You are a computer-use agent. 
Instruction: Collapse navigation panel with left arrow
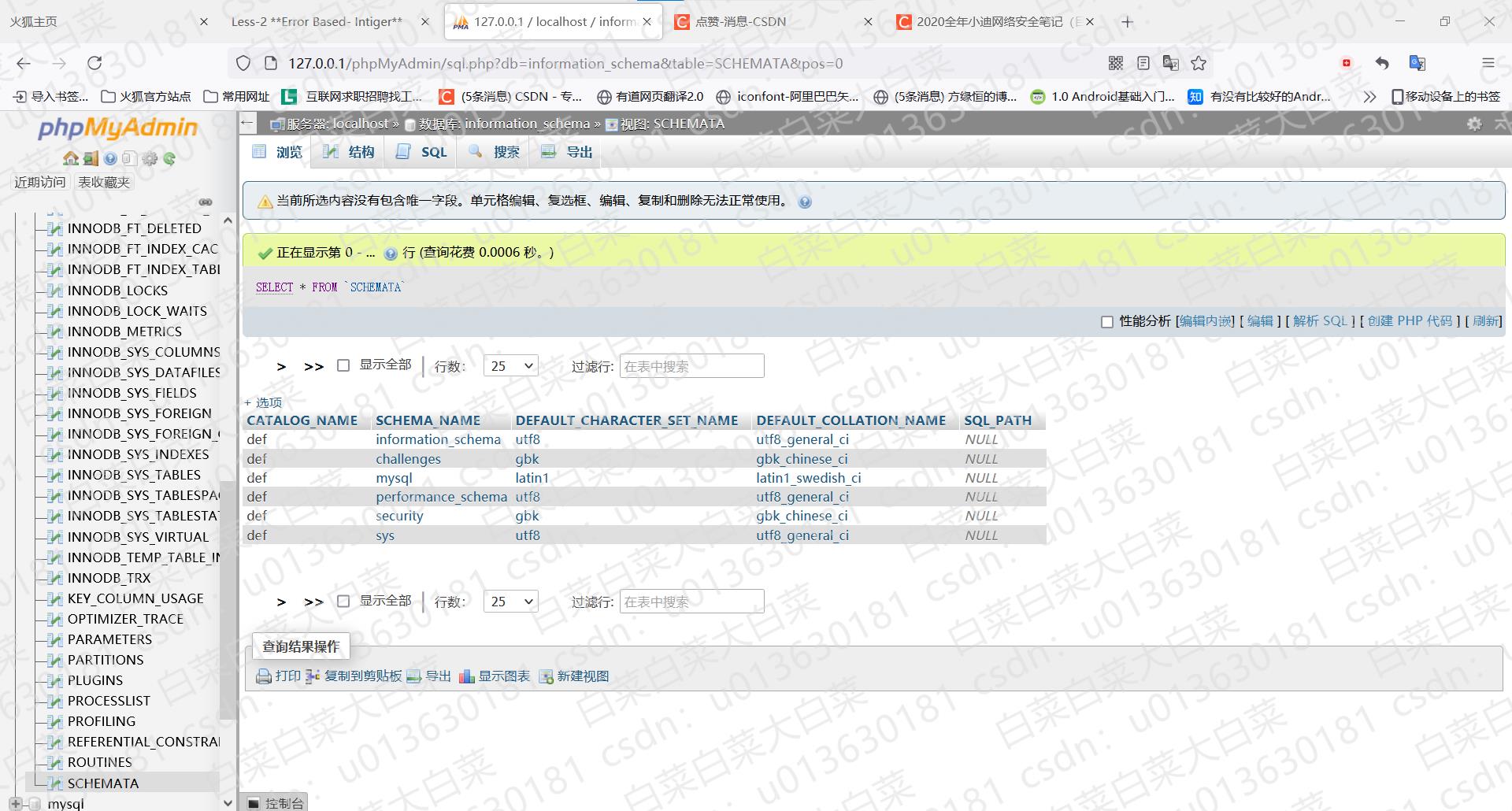[247, 123]
